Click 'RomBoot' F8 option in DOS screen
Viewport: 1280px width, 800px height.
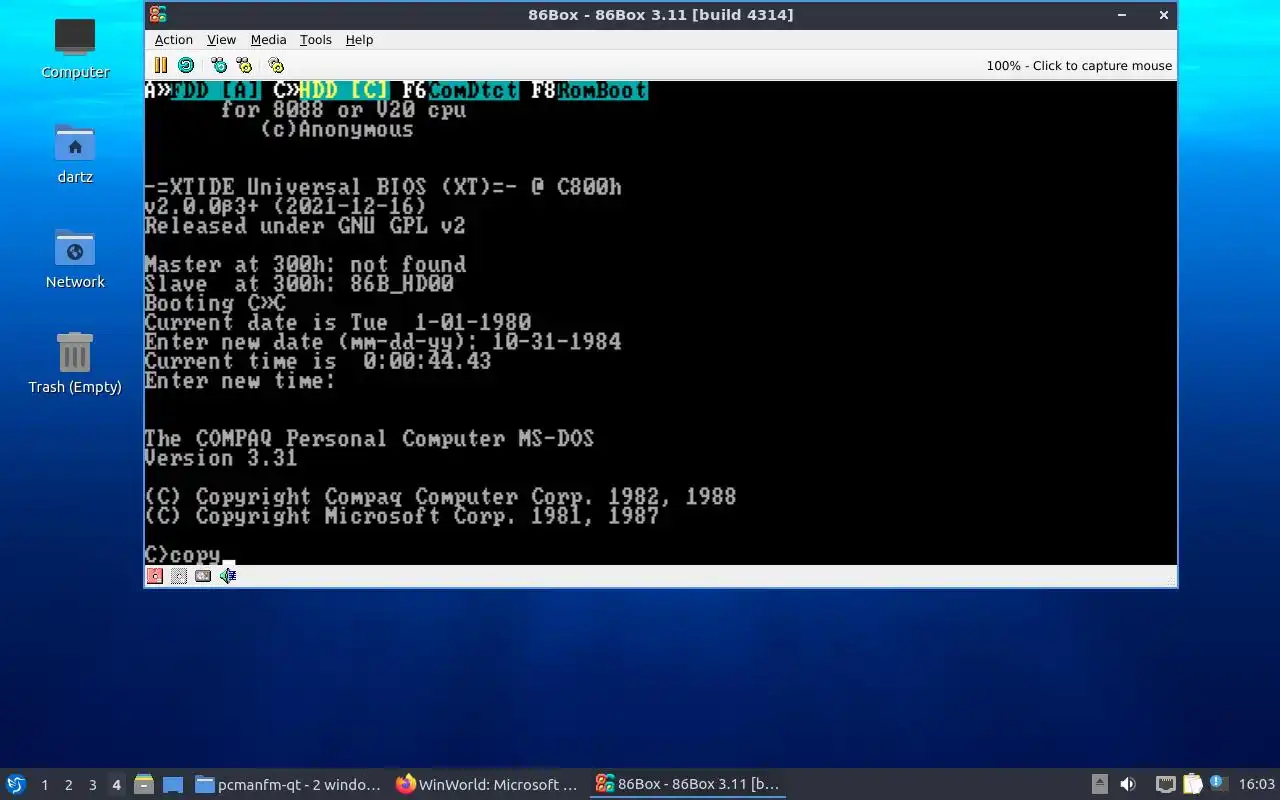coord(602,91)
